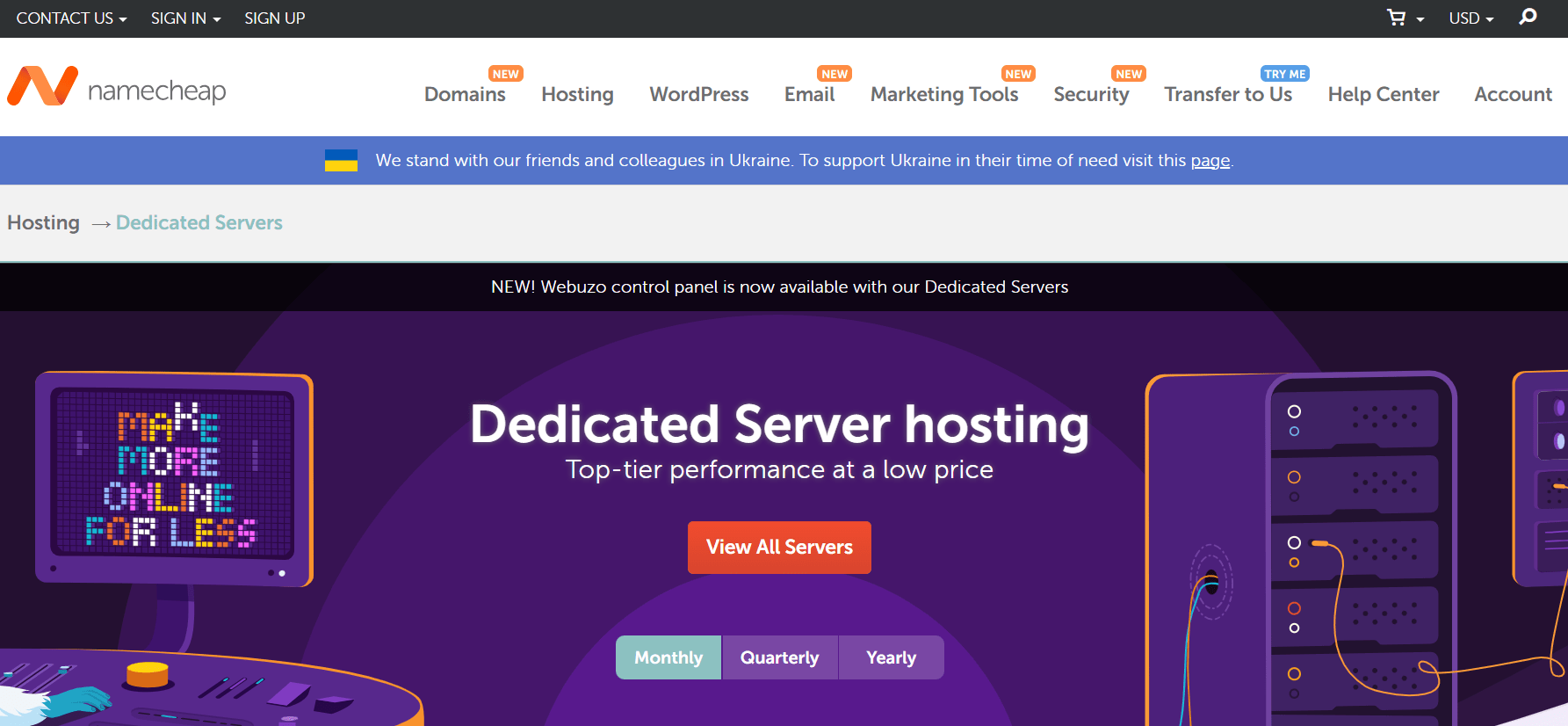Open the Help Center menu
1568x726 pixels.
click(1384, 94)
